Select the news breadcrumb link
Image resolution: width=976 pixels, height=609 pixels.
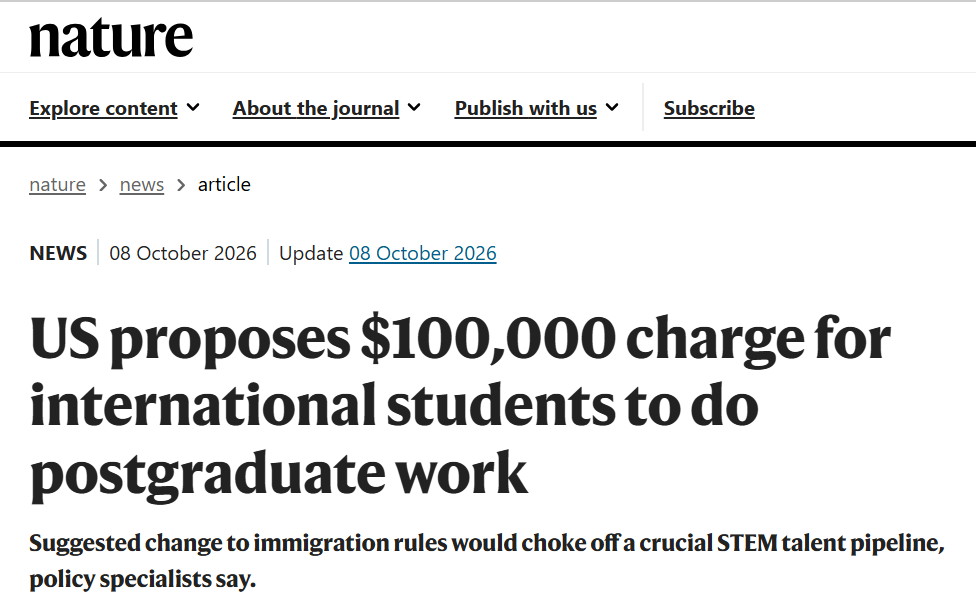[142, 184]
